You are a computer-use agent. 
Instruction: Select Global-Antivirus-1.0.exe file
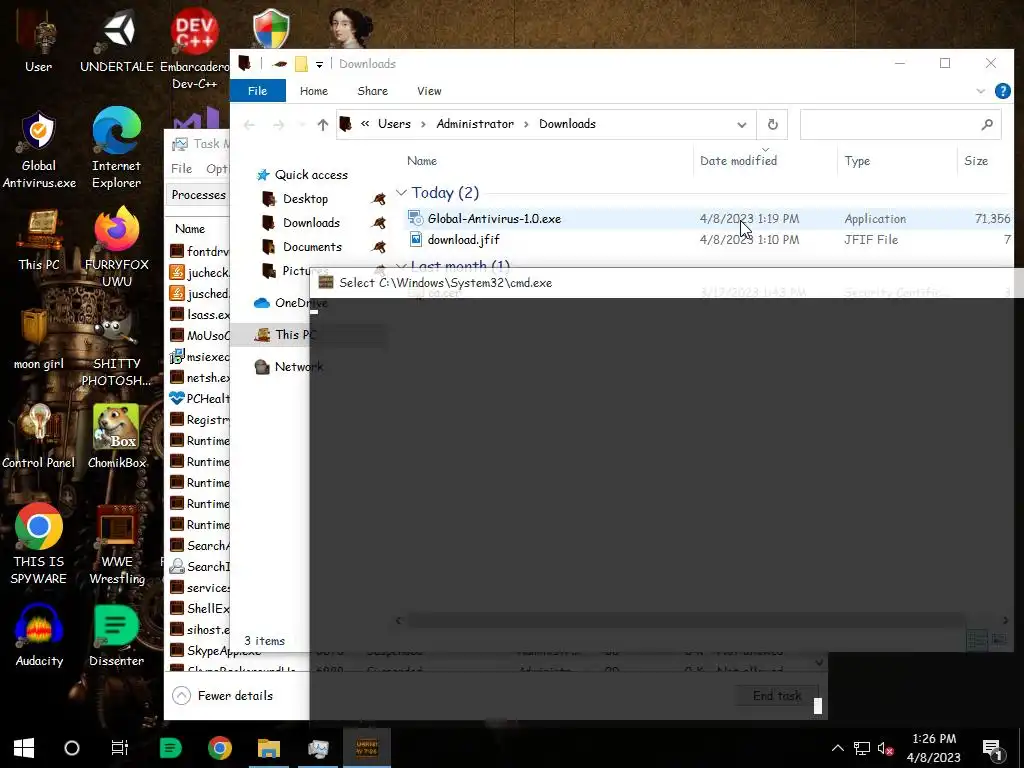point(494,219)
